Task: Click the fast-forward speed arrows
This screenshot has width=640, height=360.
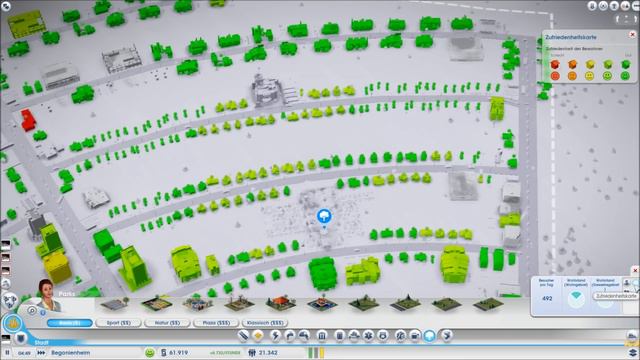Action: pyautogui.click(x=41, y=353)
